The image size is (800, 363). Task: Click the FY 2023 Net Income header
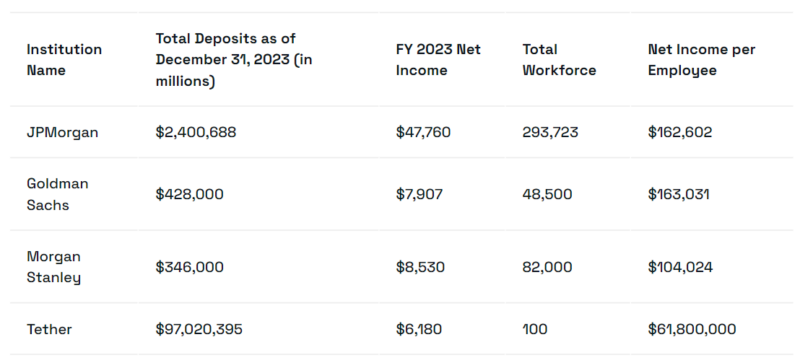(x=438, y=60)
